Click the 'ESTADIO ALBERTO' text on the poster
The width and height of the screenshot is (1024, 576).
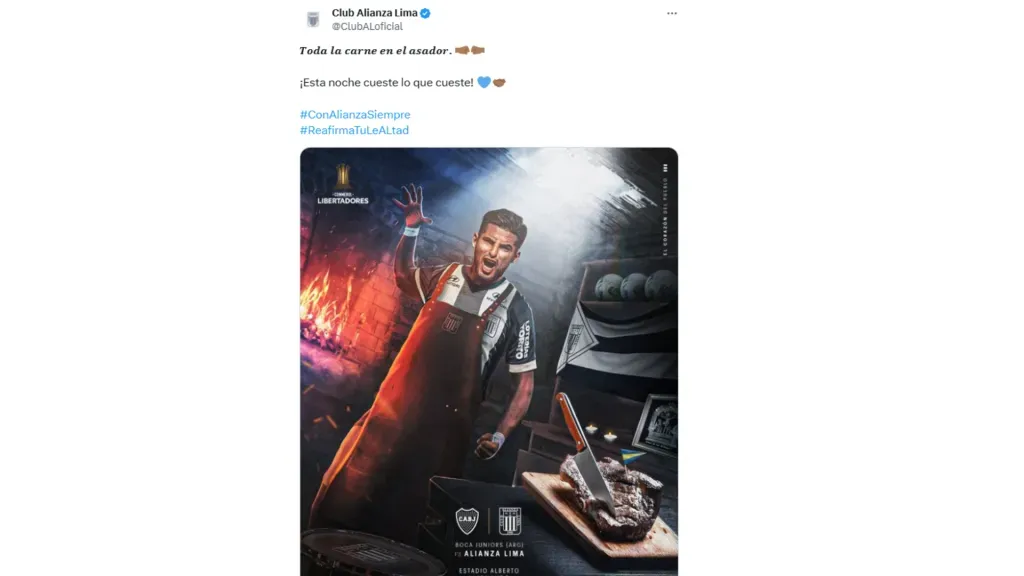(x=489, y=571)
